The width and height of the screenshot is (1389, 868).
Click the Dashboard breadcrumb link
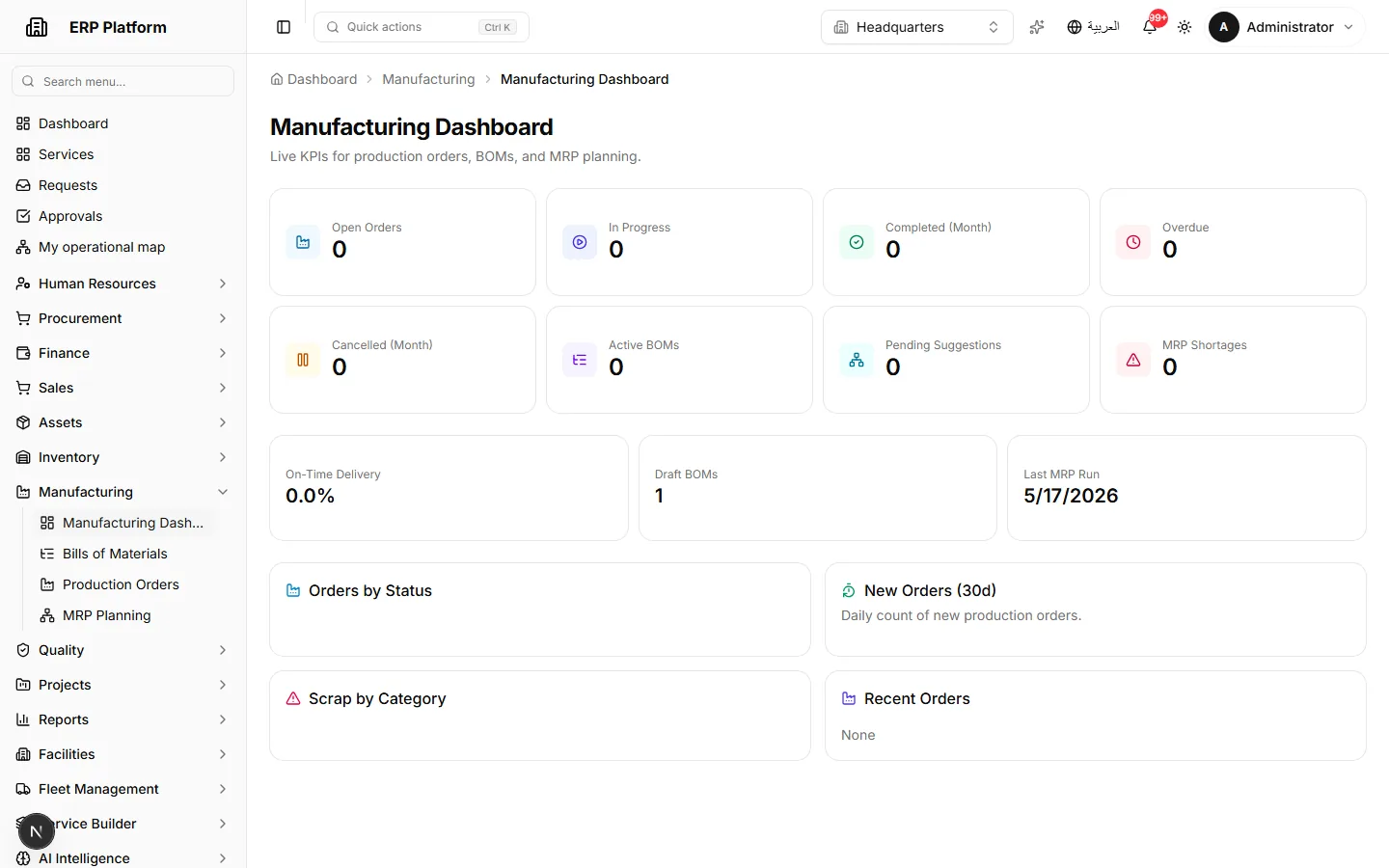tap(313, 79)
